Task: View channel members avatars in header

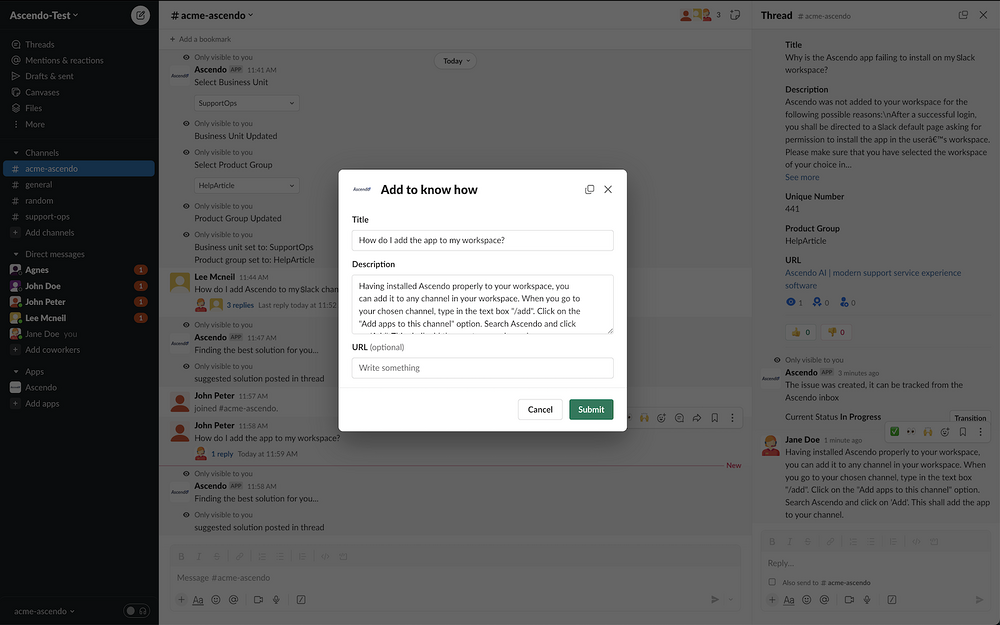Action: [x=701, y=15]
